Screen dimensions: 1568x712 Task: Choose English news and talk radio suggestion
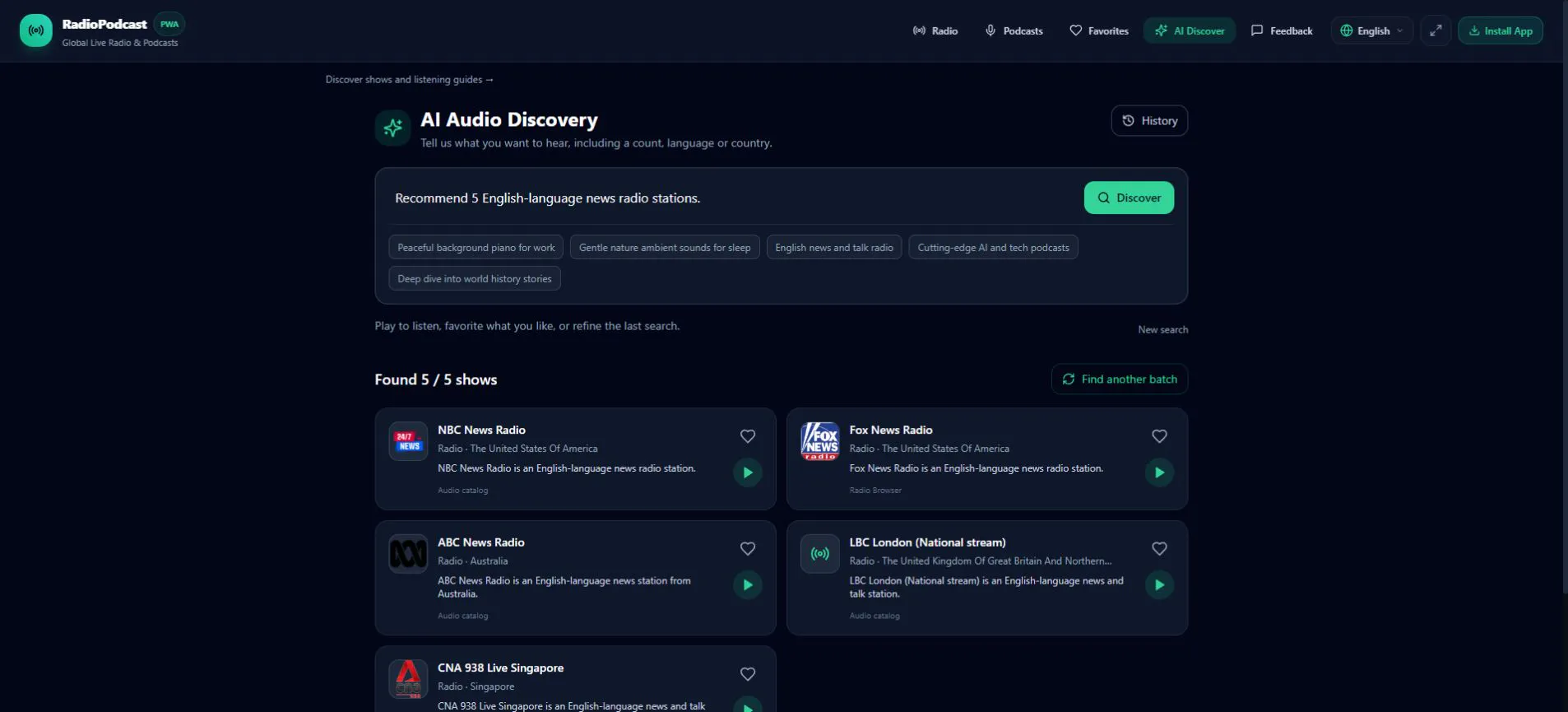(x=834, y=248)
